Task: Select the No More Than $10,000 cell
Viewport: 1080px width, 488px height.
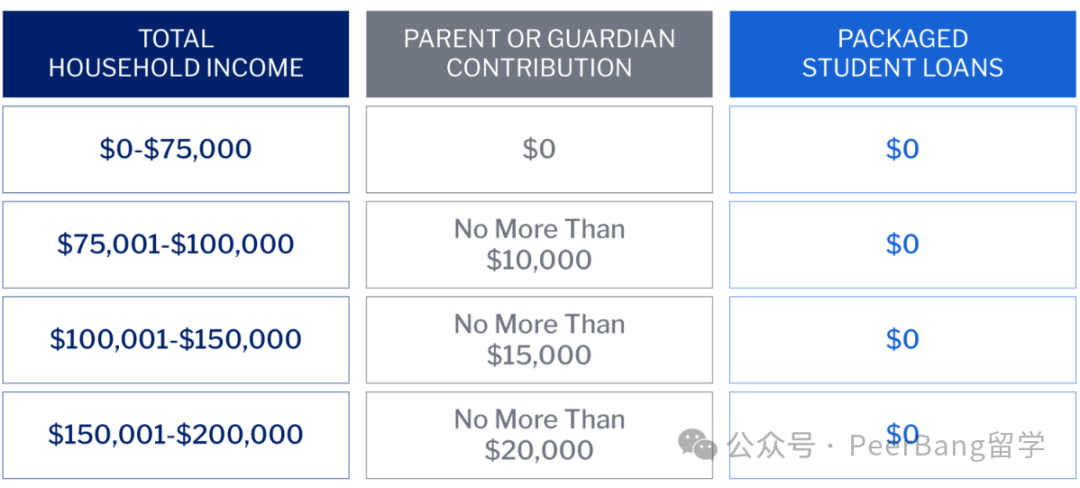Action: [539, 244]
